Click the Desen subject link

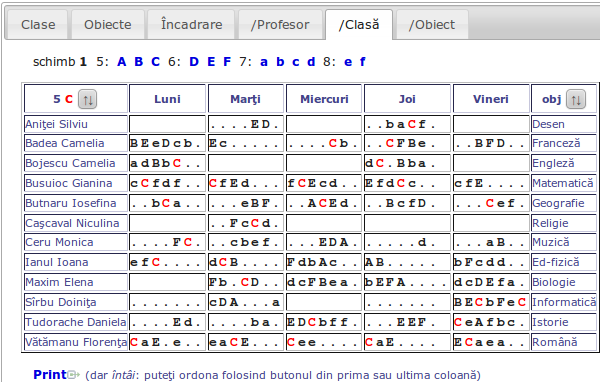coord(548,124)
